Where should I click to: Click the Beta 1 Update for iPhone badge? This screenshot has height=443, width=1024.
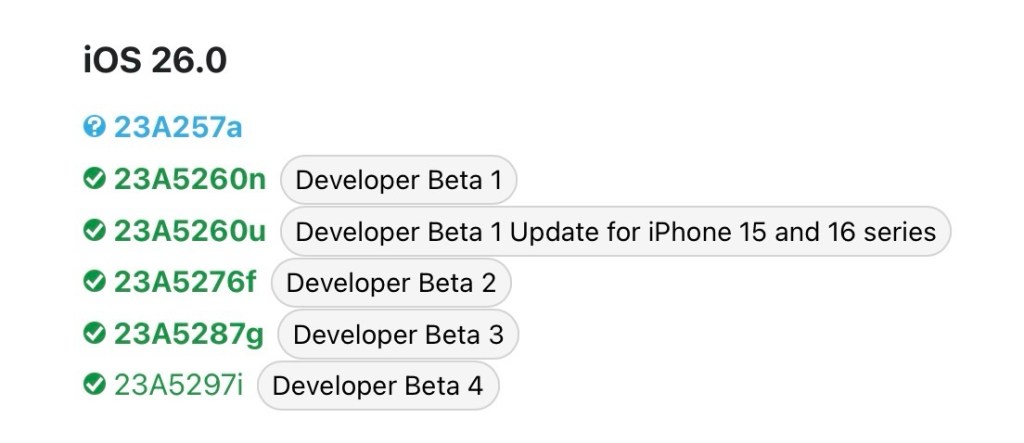[615, 233]
